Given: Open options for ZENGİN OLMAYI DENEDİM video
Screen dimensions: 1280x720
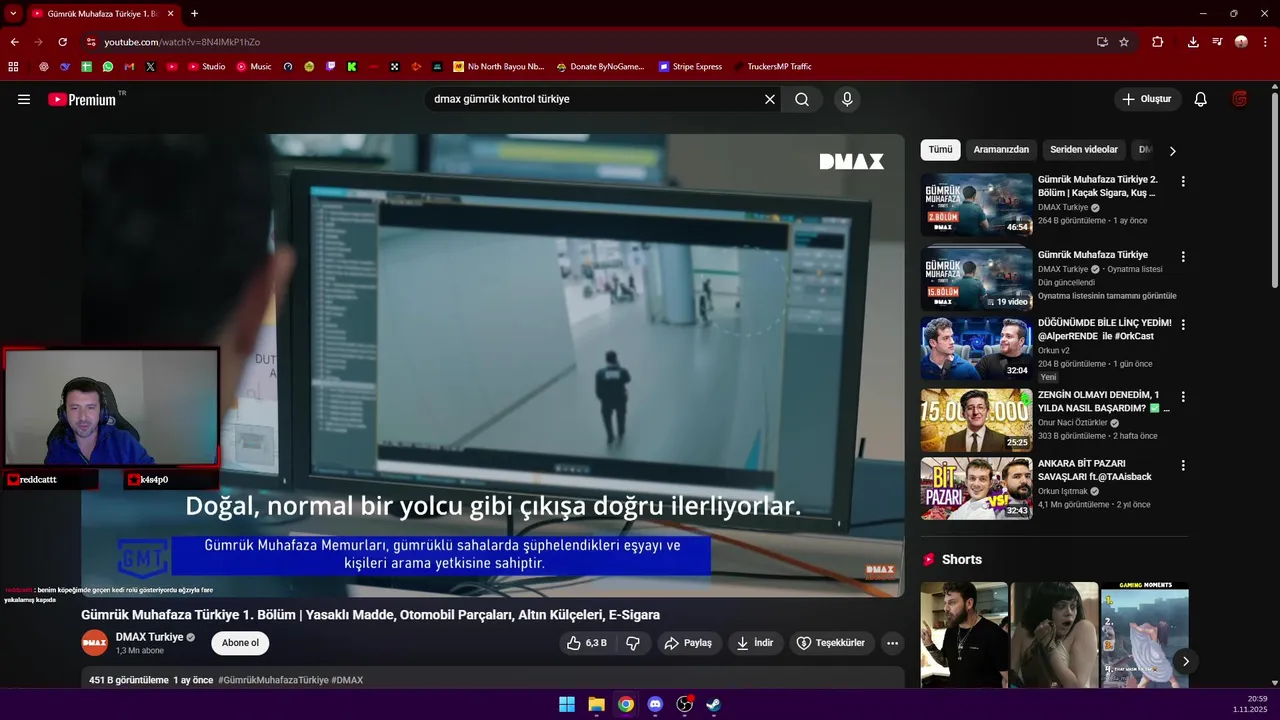Looking at the screenshot, I should click(1183, 397).
